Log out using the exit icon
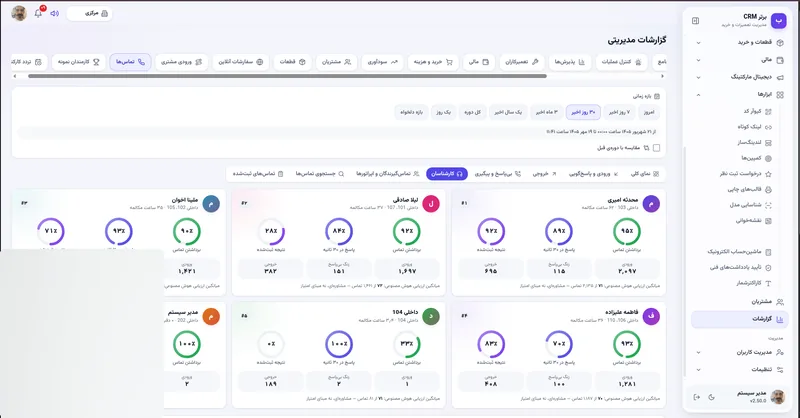 697,397
